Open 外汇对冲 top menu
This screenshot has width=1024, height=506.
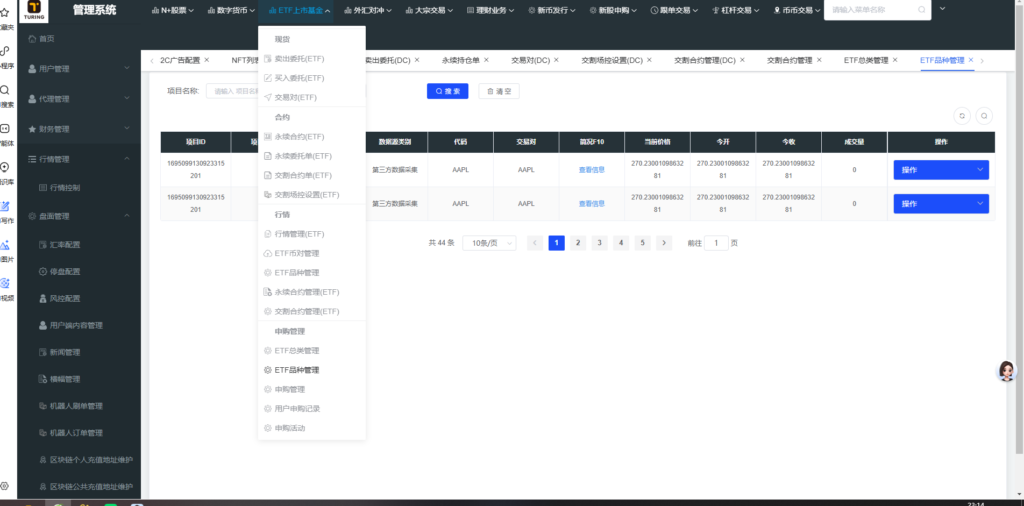368,10
